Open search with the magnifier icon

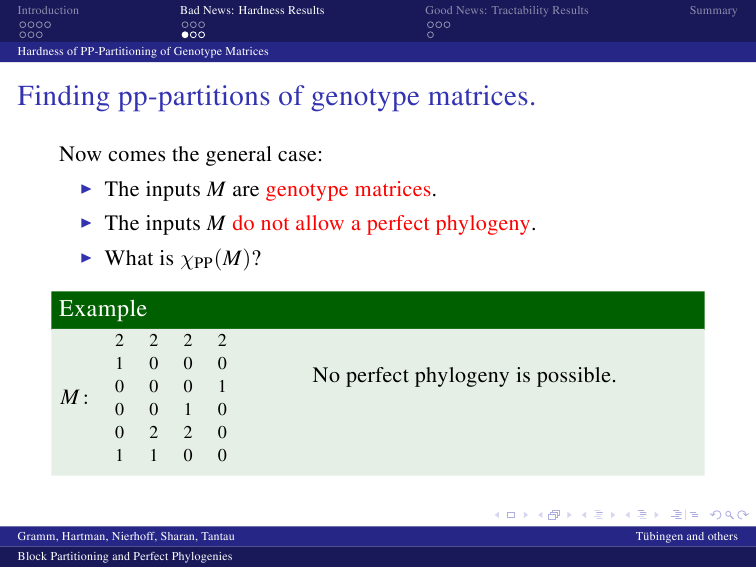click(729, 515)
